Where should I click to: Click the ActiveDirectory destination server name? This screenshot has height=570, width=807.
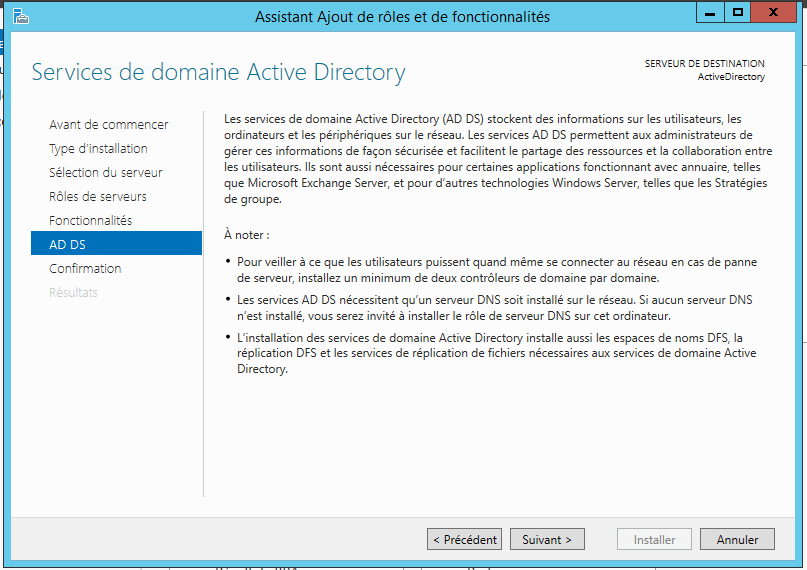click(731, 77)
